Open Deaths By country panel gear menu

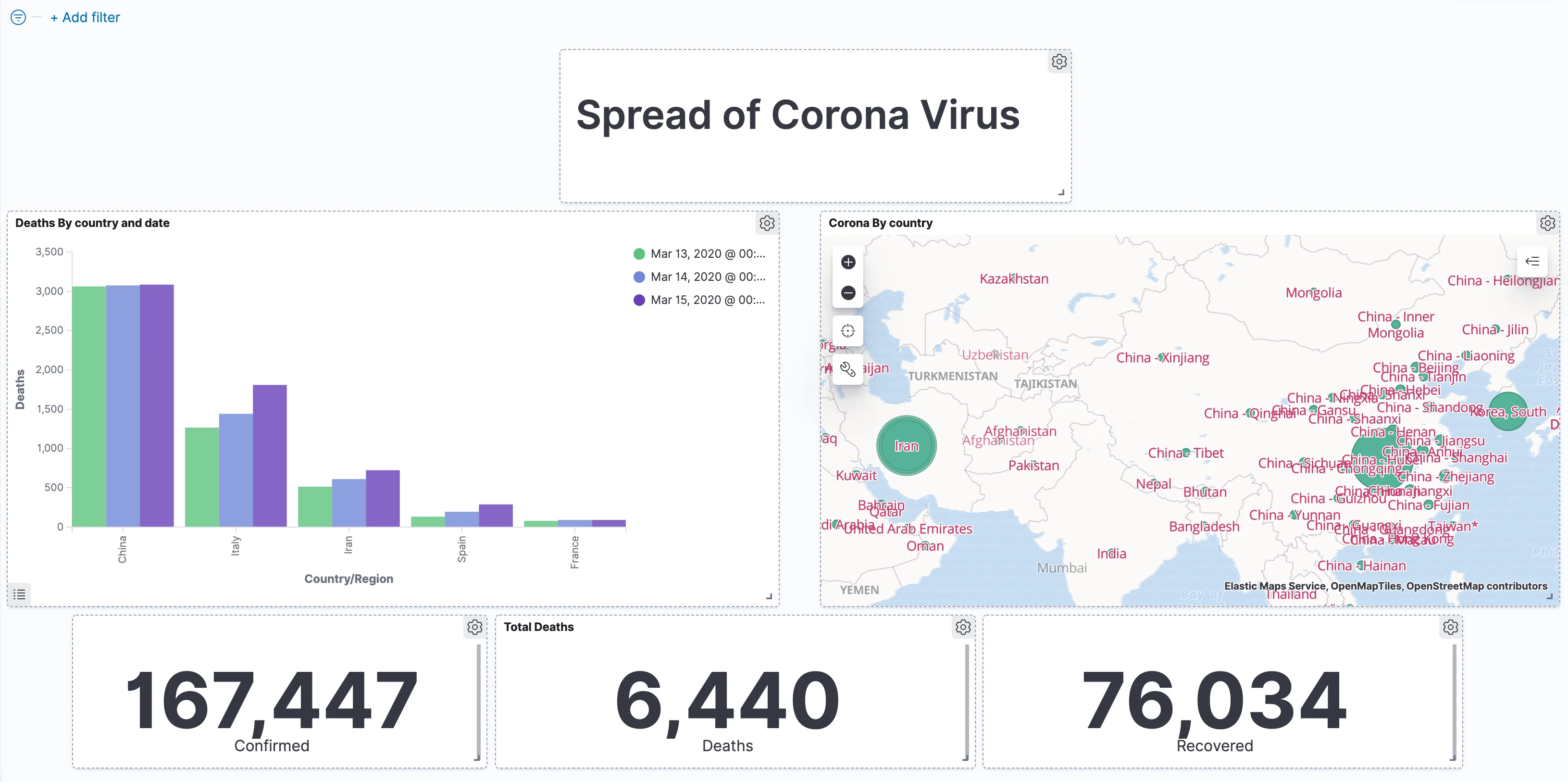(767, 223)
